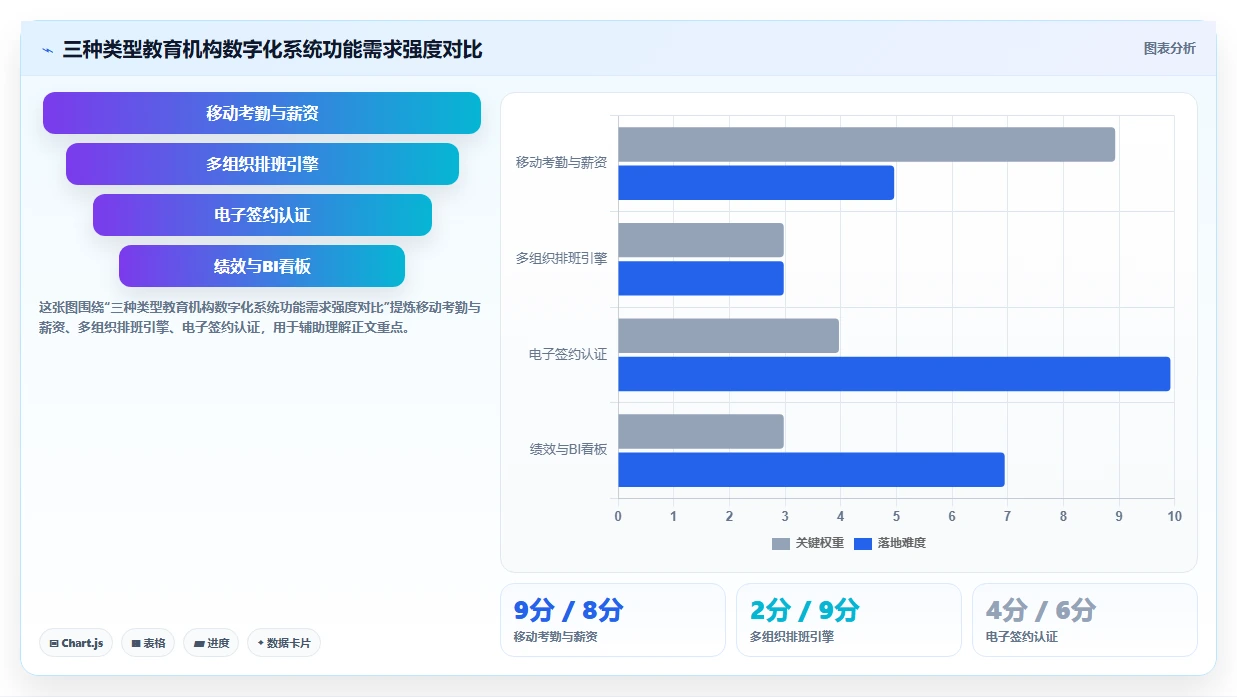
Task: Click the 移动考勤与薪资 y-axis label
Action: pyautogui.click(x=561, y=163)
